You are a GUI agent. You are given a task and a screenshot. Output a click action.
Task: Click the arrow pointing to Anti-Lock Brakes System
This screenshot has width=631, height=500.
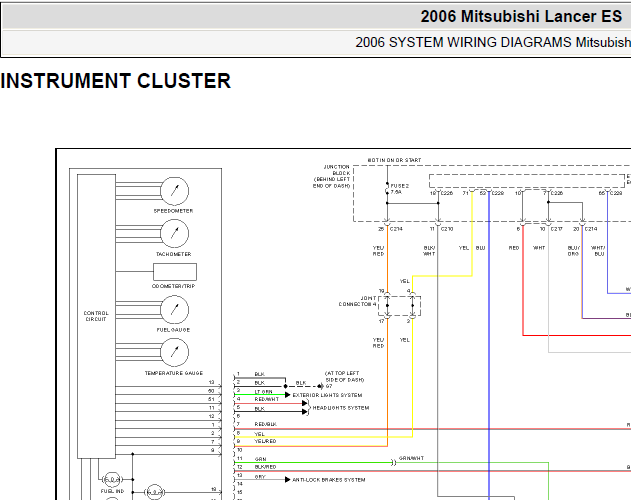[x=288, y=479]
